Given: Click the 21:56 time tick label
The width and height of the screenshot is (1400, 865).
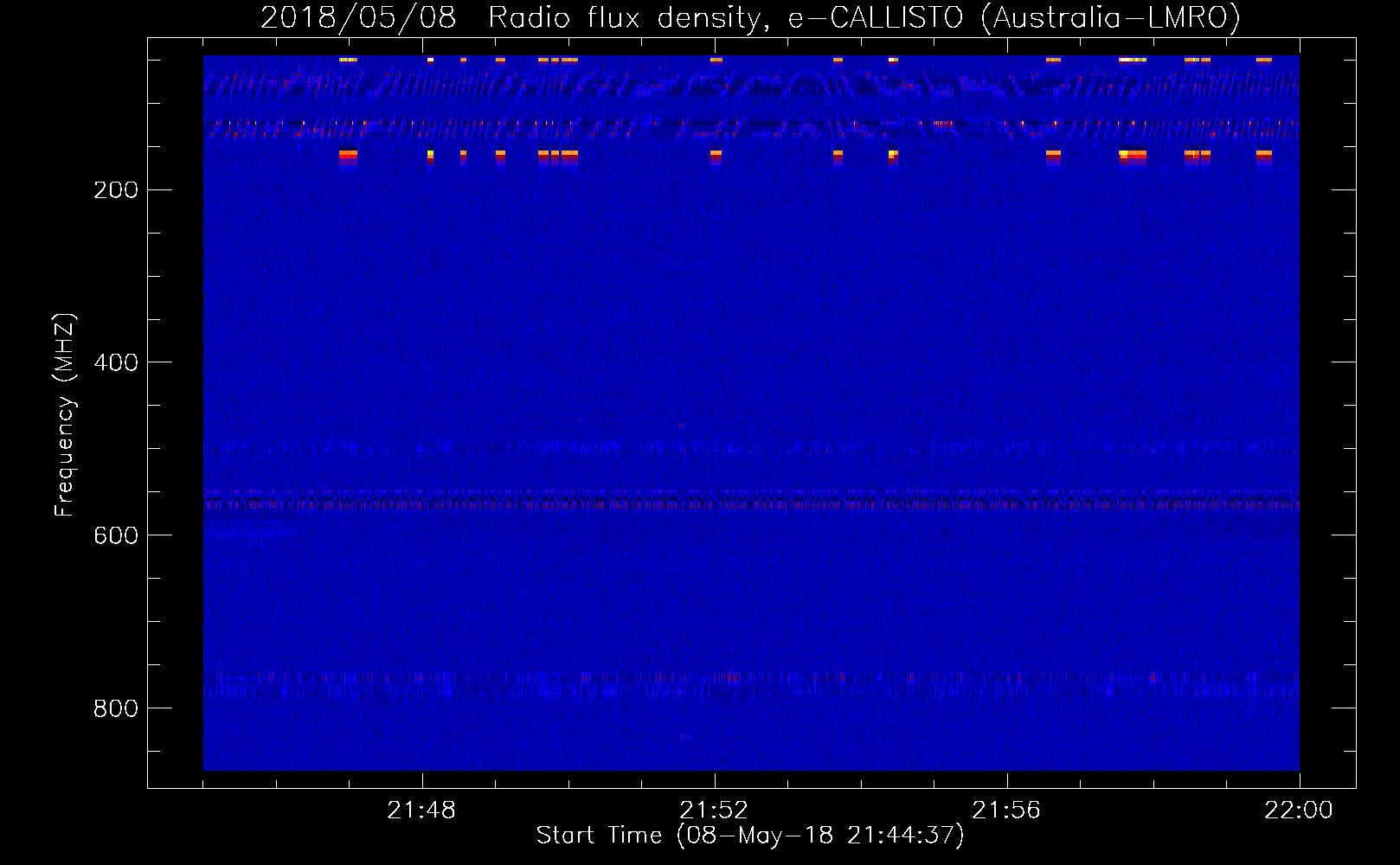Looking at the screenshot, I should pyautogui.click(x=1006, y=811).
